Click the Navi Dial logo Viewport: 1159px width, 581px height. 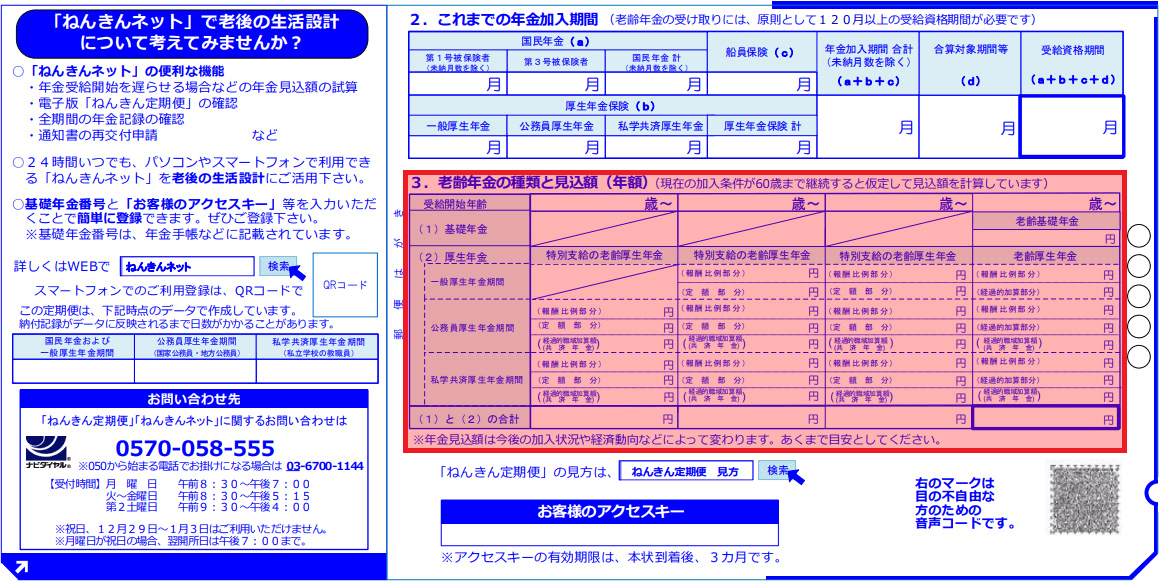click(48, 453)
